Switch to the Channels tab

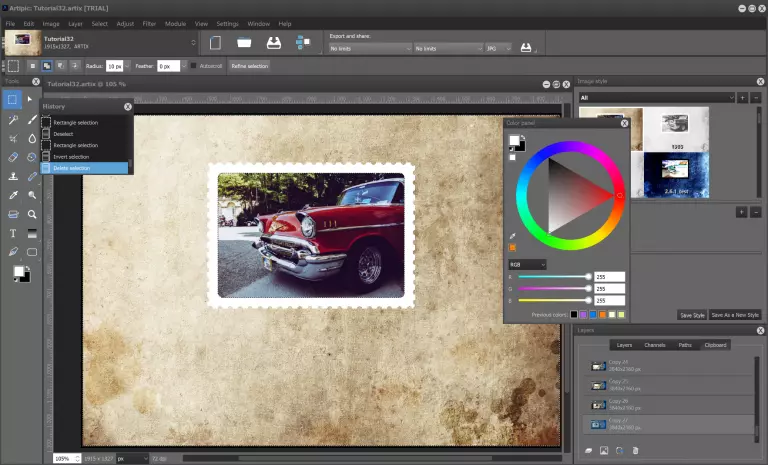tap(655, 345)
